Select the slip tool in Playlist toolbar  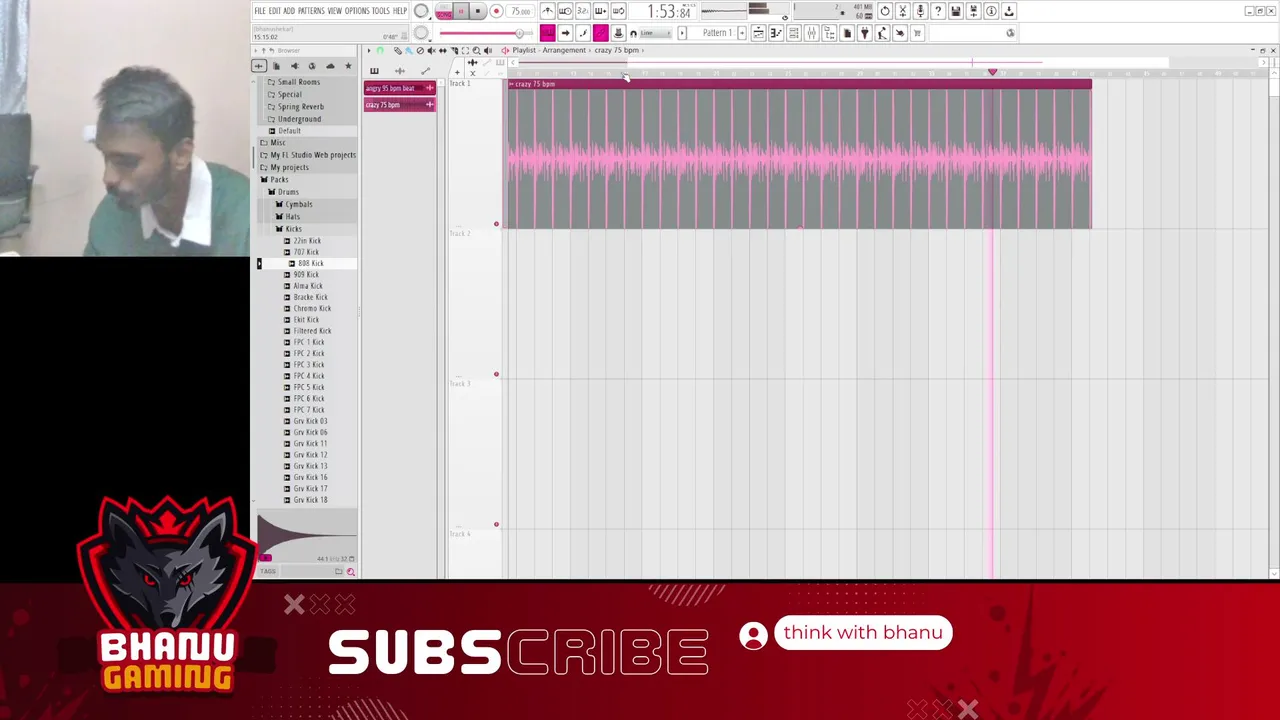coord(442,50)
